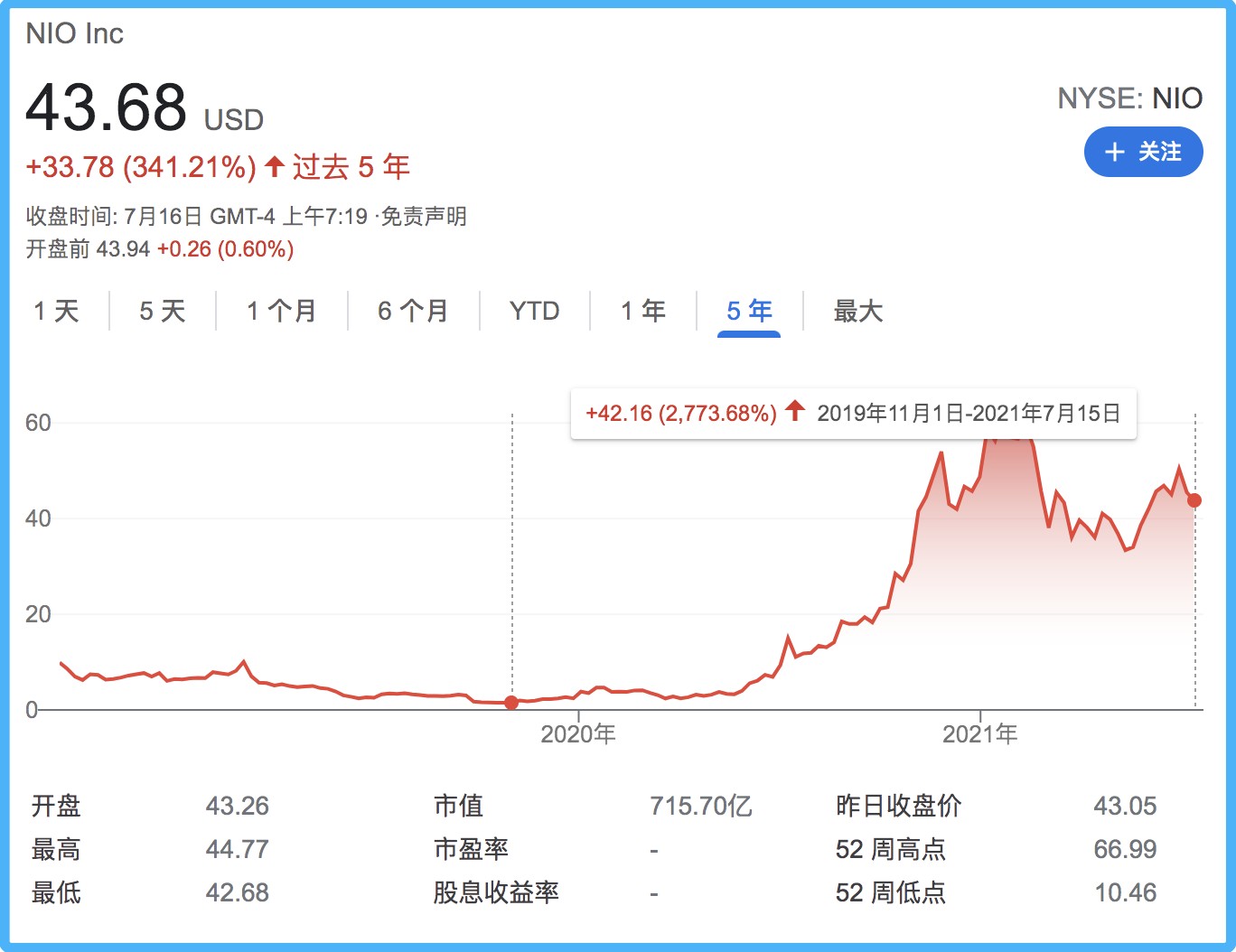Click the July 2021 end marker dot
This screenshot has height=952, width=1236.
pyautogui.click(x=1194, y=500)
